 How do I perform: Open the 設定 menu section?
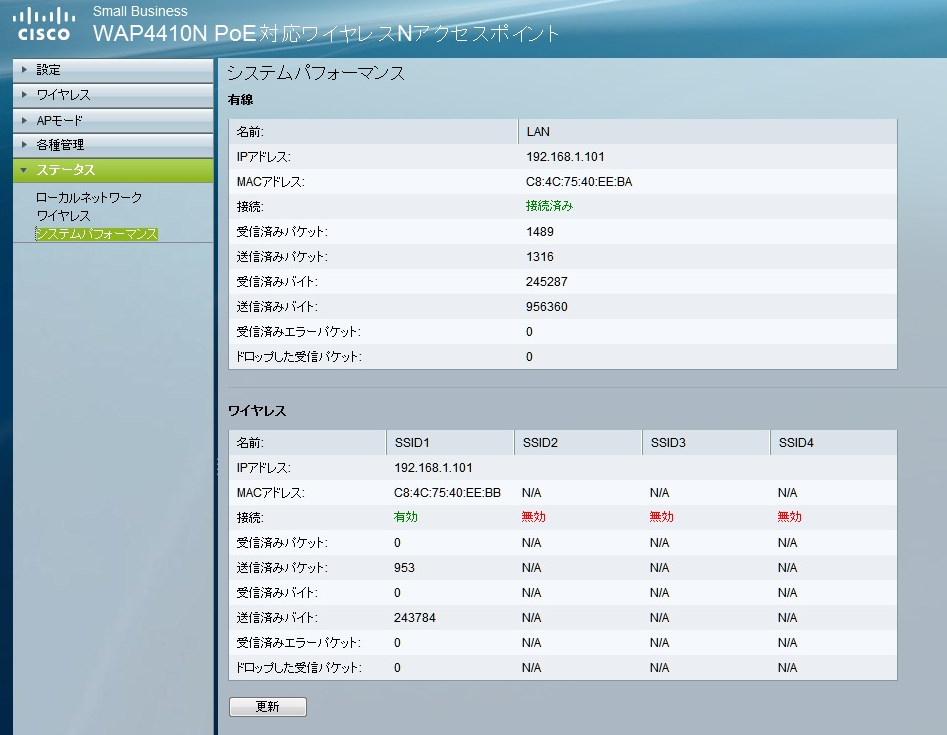point(113,70)
